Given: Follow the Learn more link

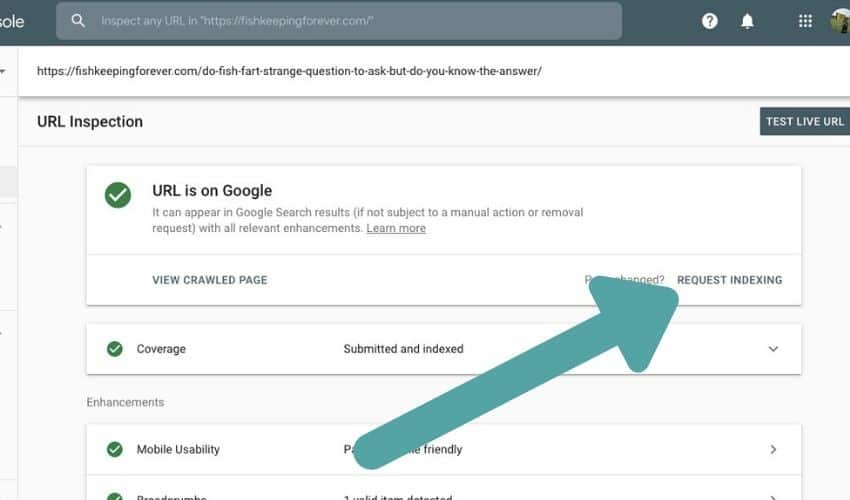Looking at the screenshot, I should pyautogui.click(x=396, y=228).
